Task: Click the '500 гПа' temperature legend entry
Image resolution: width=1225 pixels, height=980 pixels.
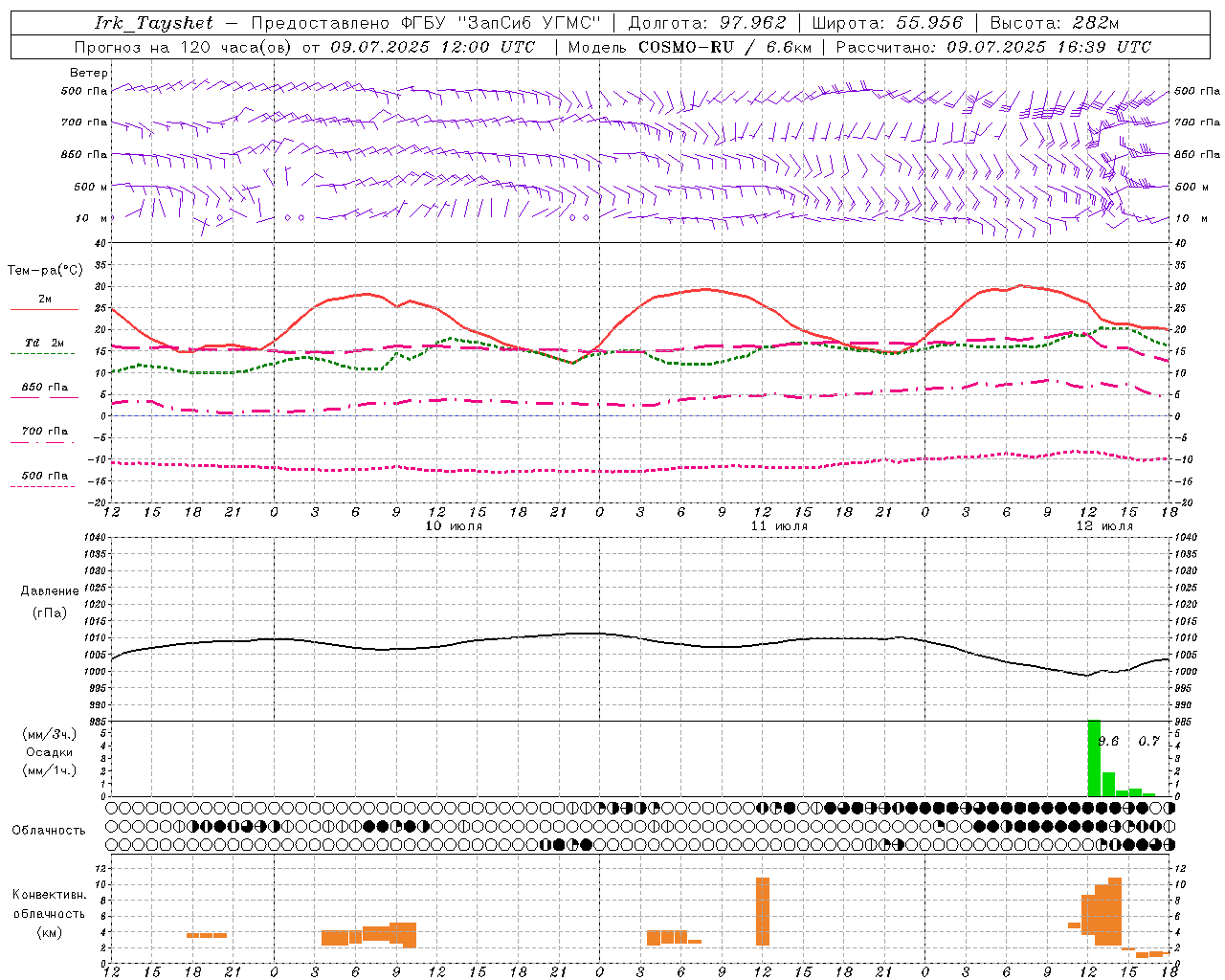Action: pos(44,476)
